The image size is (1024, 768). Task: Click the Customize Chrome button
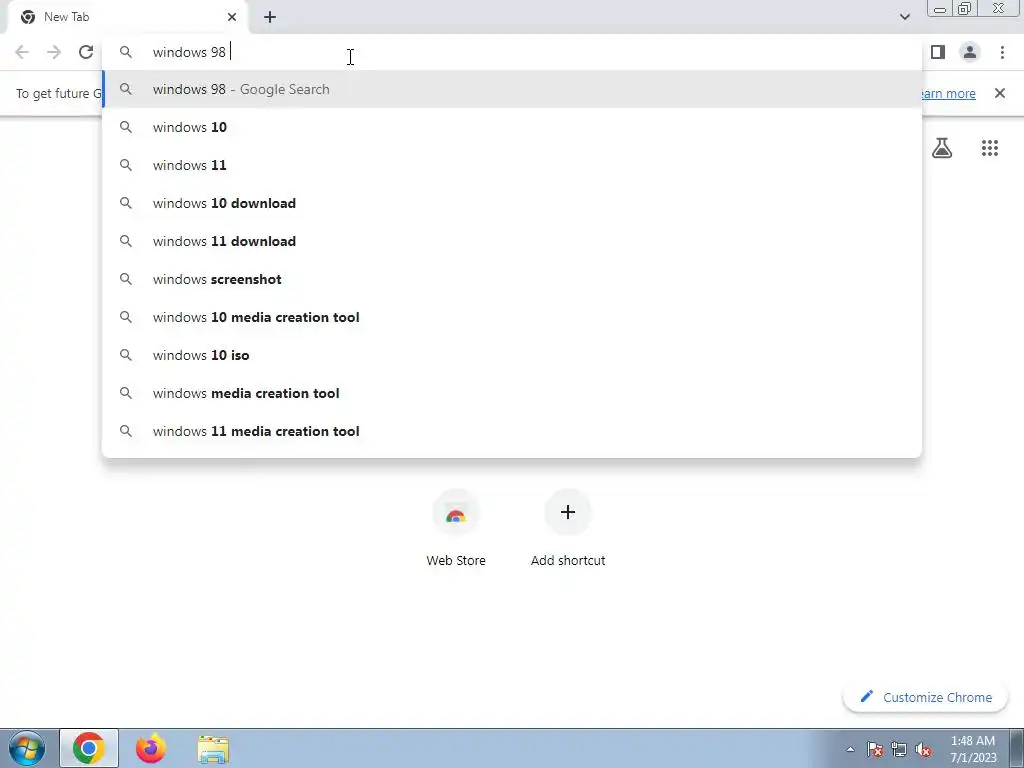(925, 697)
